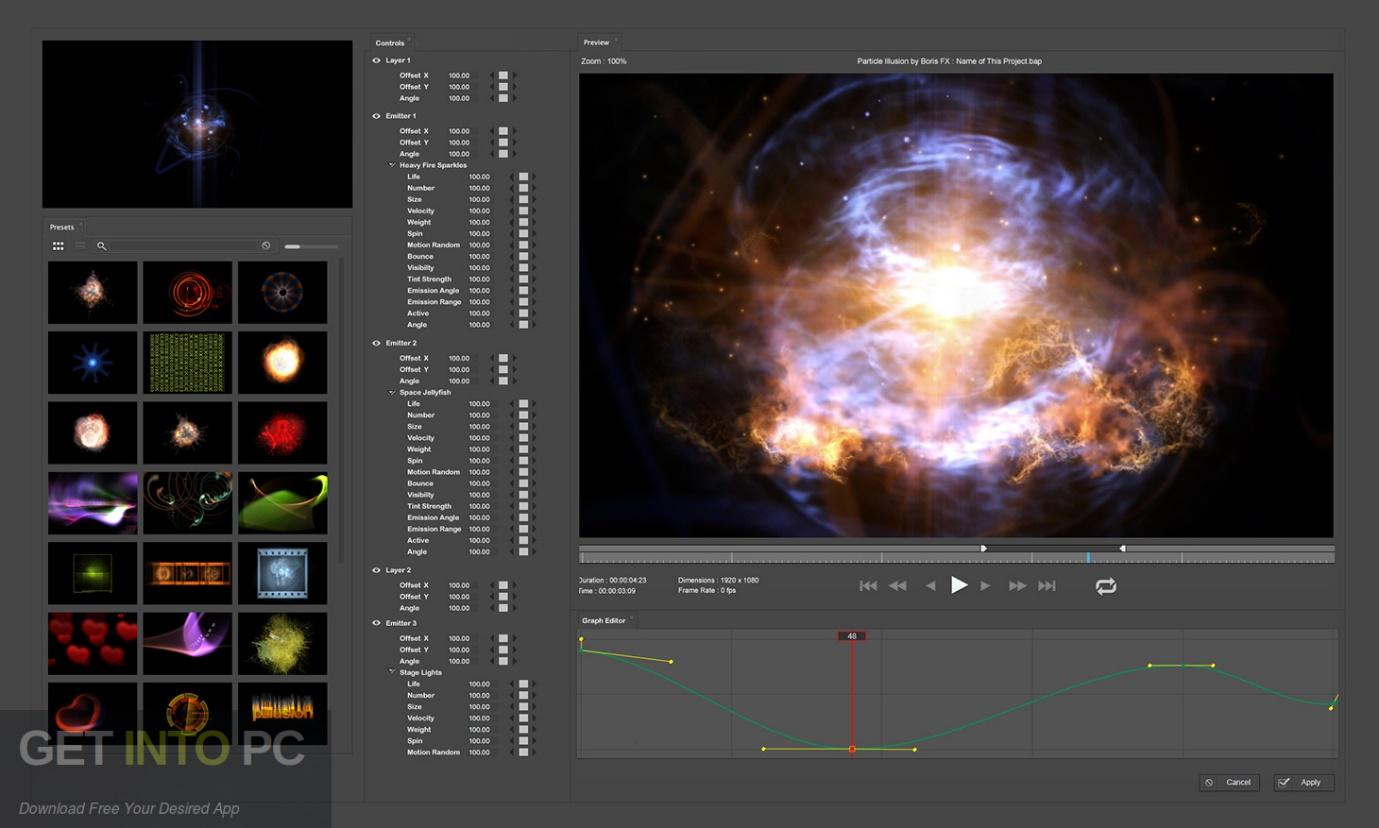Toggle visibility of Emitter 2
Screen dimensions: 1379x828
(377, 343)
